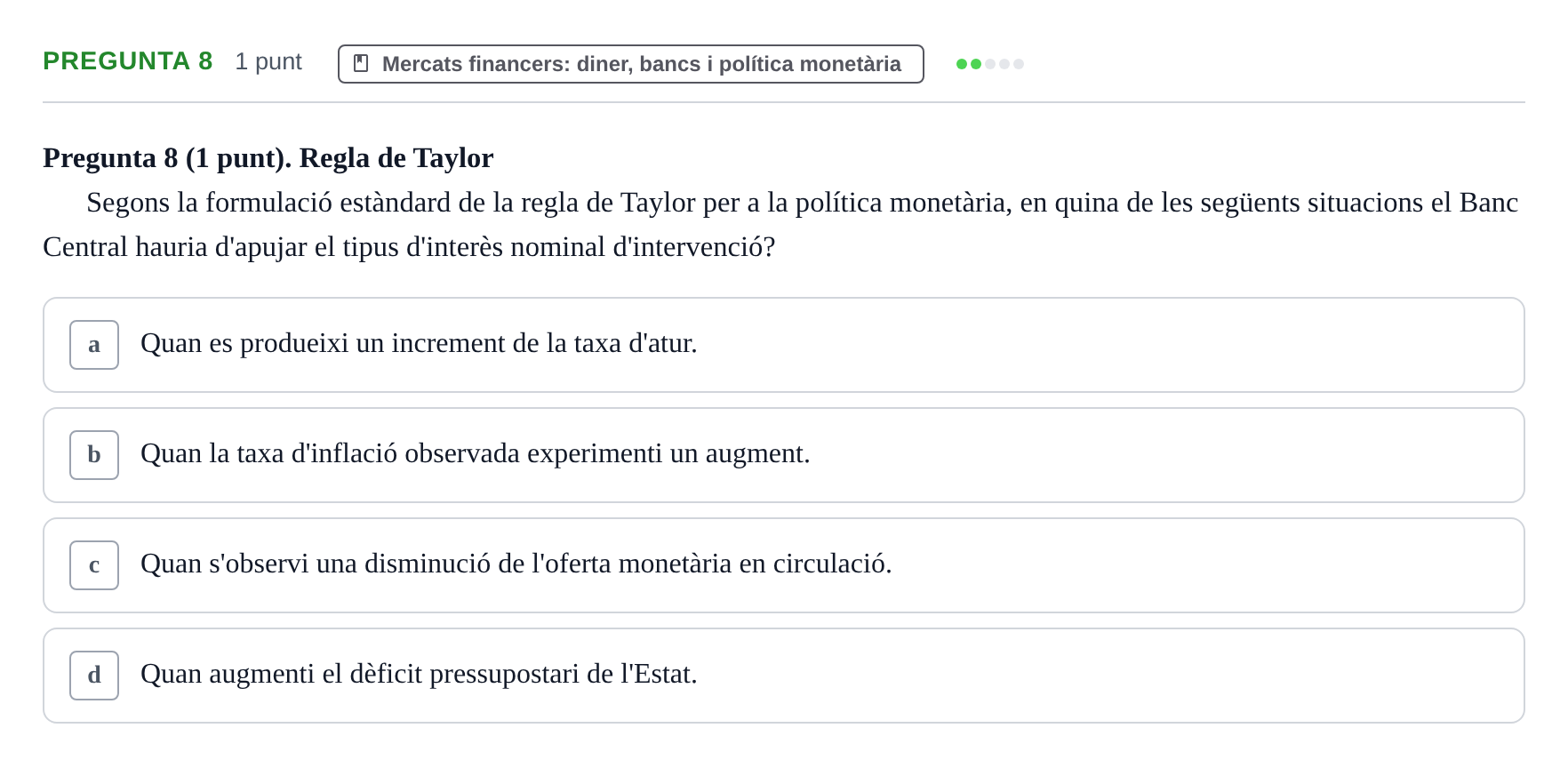Click the difficulty dots indicator
1568x768 pixels.
point(989,64)
